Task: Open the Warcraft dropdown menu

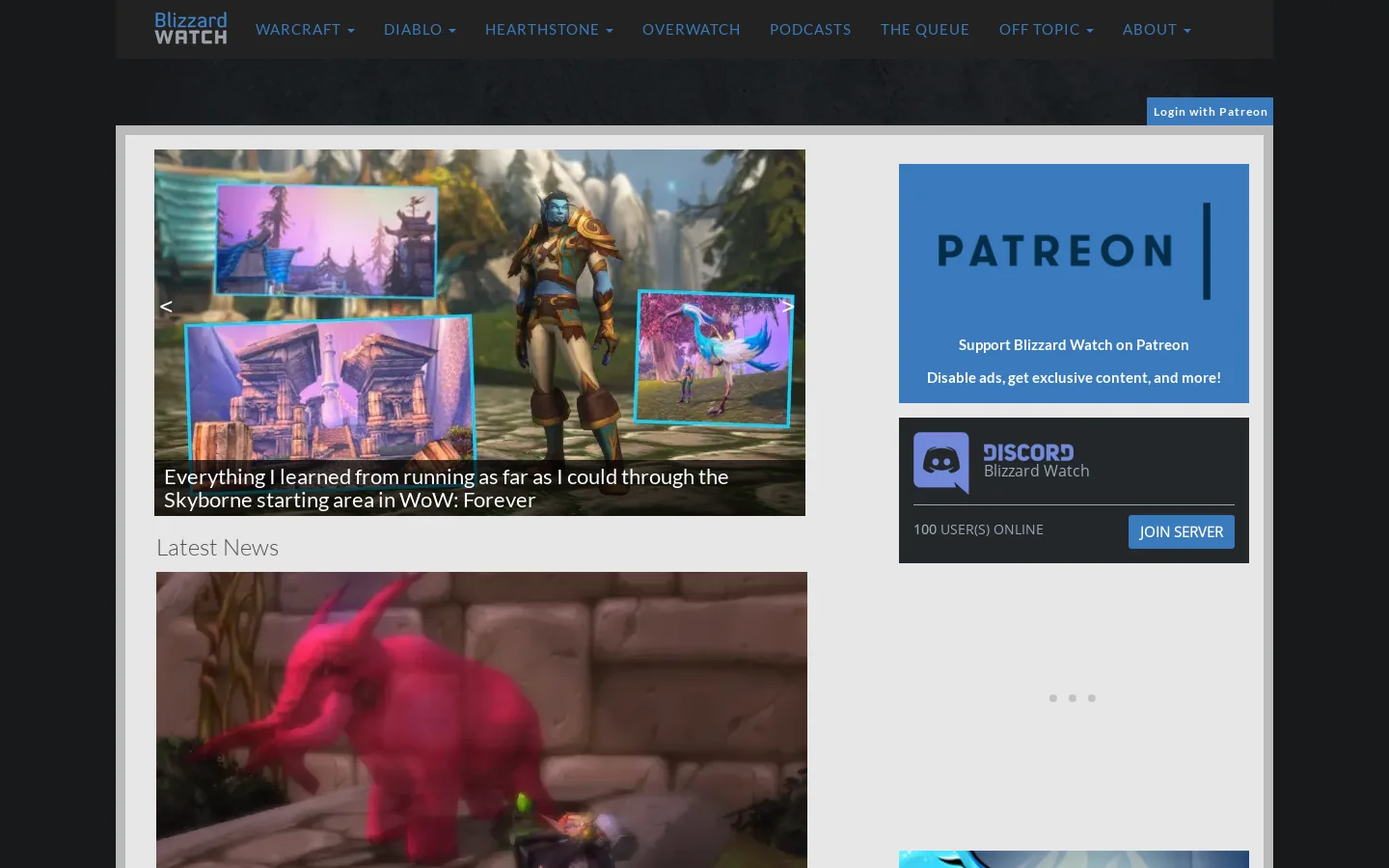Action: pyautogui.click(x=305, y=30)
